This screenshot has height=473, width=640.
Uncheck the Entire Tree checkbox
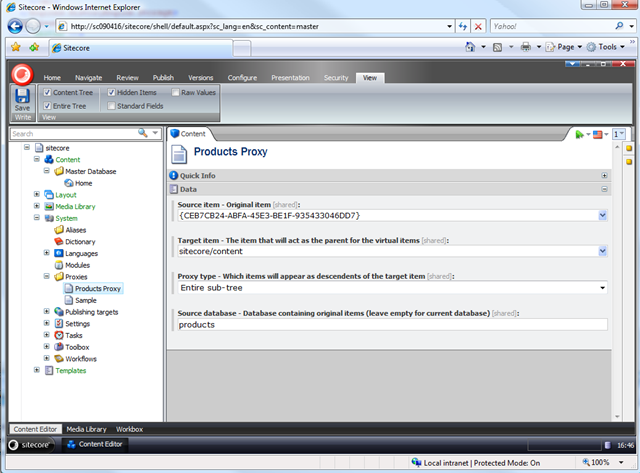coord(47,106)
